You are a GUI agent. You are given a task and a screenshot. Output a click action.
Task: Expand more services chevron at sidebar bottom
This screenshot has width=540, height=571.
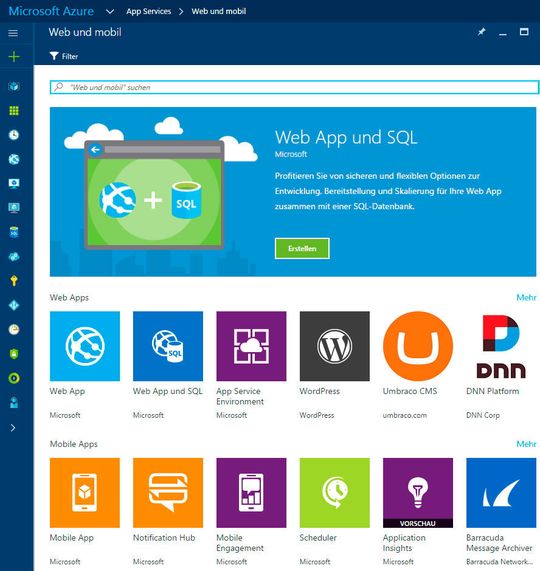tap(13, 428)
